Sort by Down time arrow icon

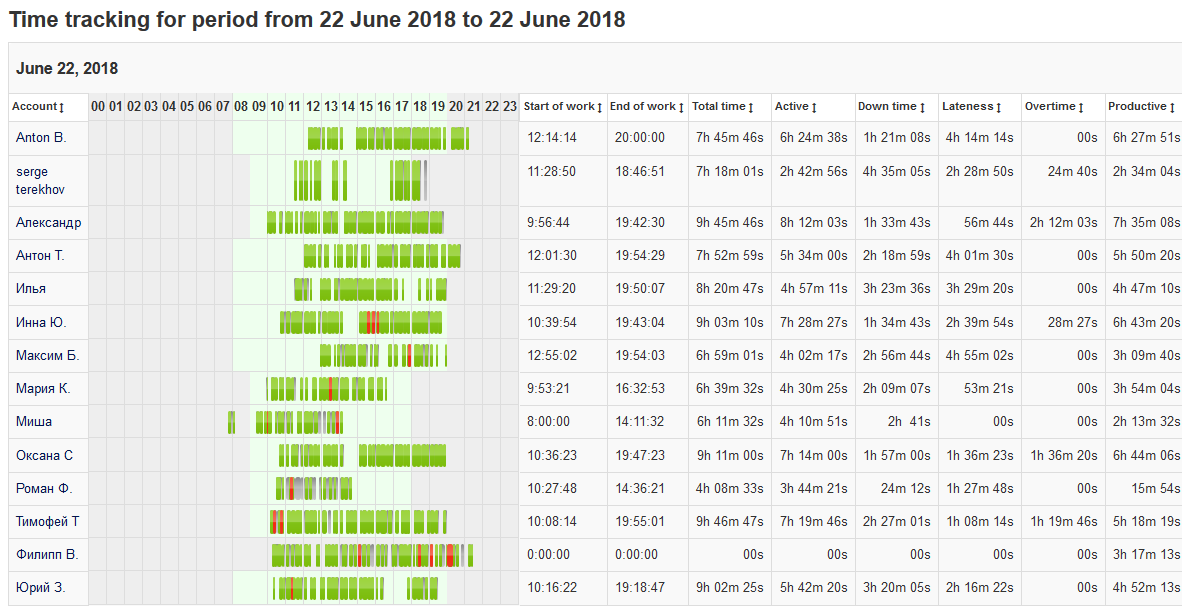(x=922, y=107)
